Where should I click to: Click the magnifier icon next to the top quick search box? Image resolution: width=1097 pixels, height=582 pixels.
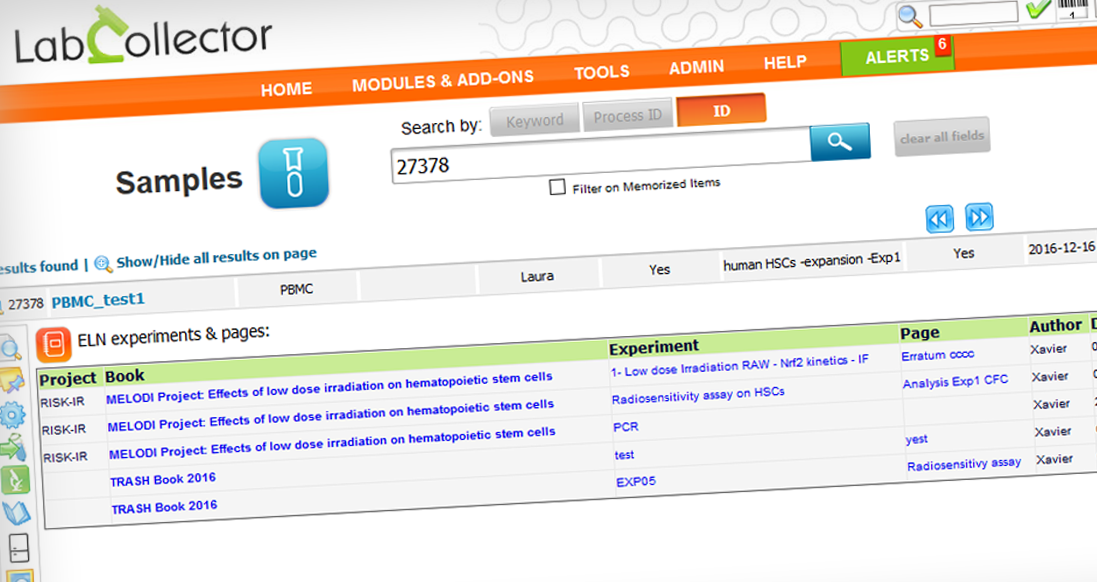(910, 16)
